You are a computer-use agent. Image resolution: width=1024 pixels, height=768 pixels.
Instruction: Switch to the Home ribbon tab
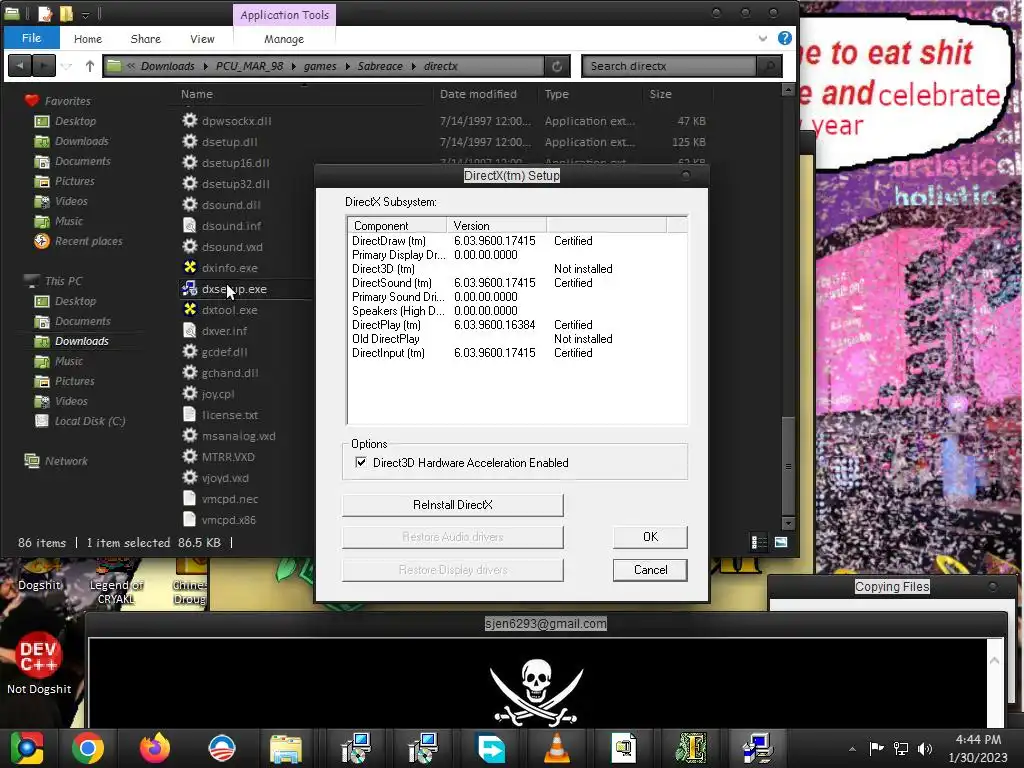pyautogui.click(x=88, y=39)
